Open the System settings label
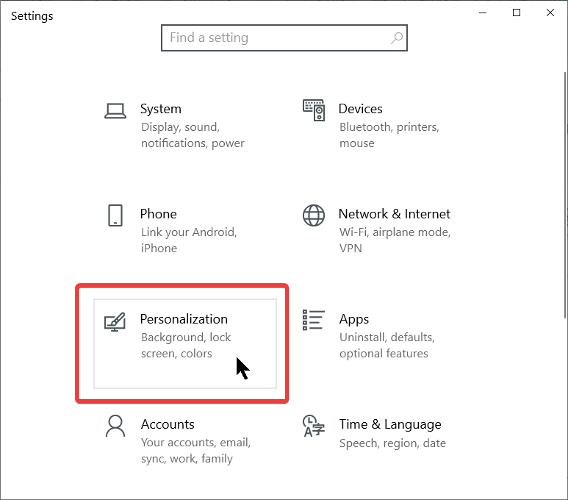The width and height of the screenshot is (568, 500). pyautogui.click(x=160, y=109)
